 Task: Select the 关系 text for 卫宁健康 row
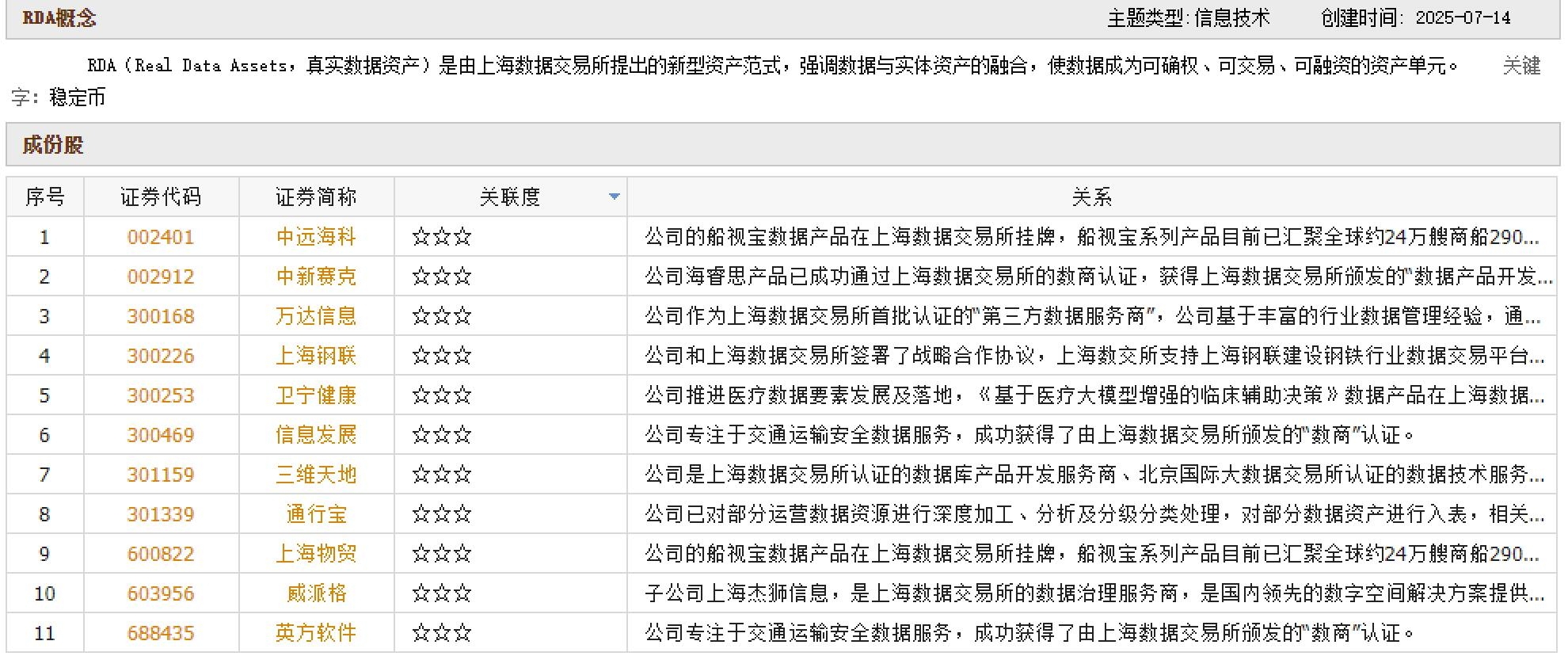(x=1094, y=395)
